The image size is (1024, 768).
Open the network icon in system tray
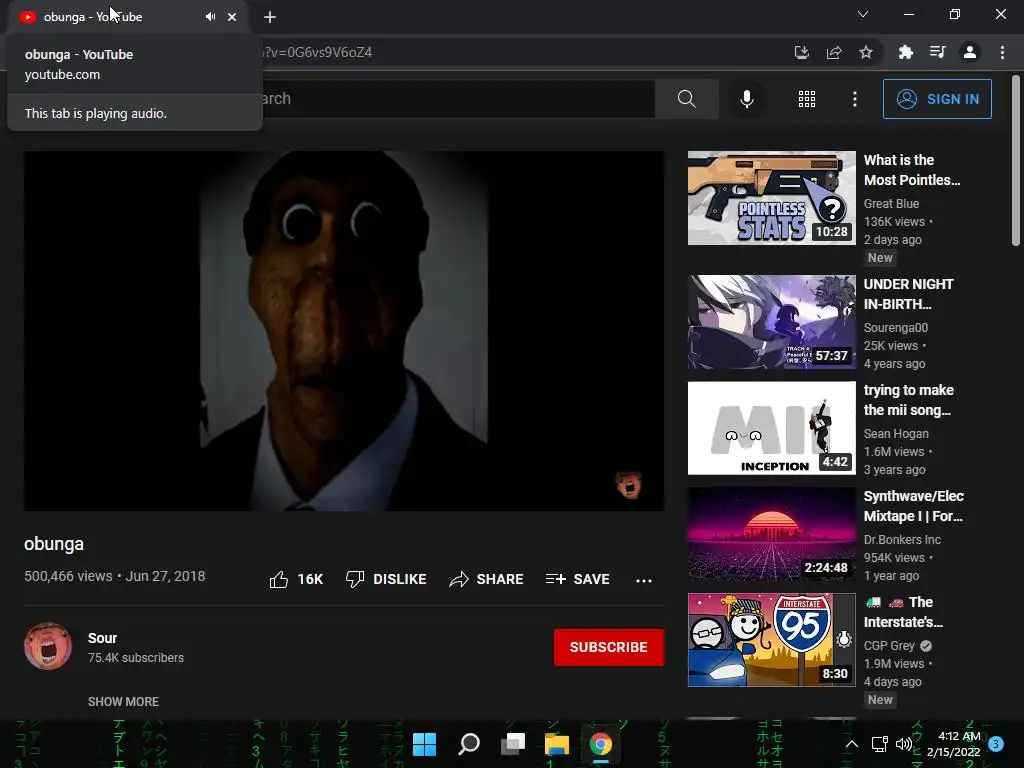[x=880, y=744]
